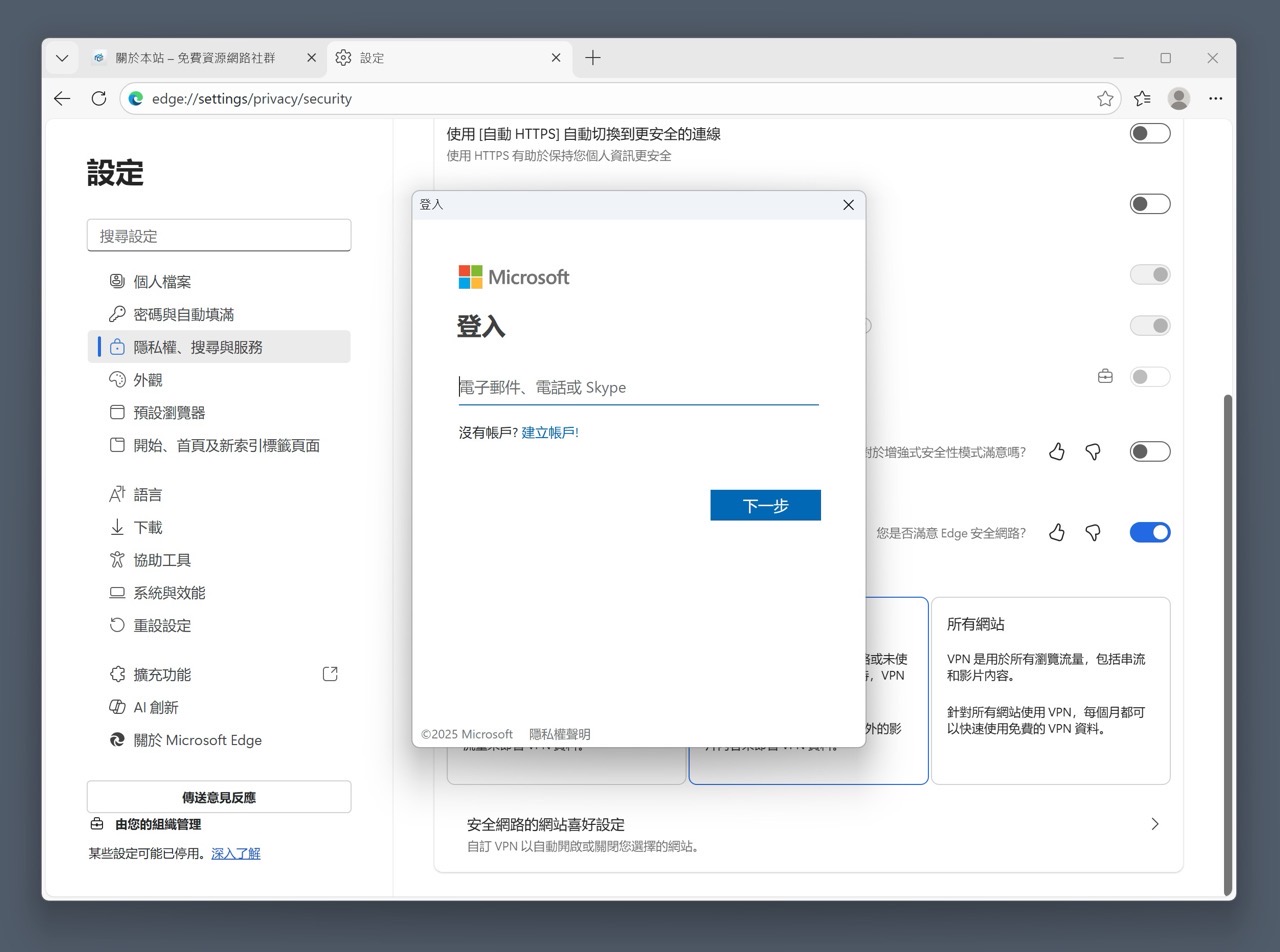Select the 所有網站 VPN option card
1280x952 pixels.
point(1050,690)
